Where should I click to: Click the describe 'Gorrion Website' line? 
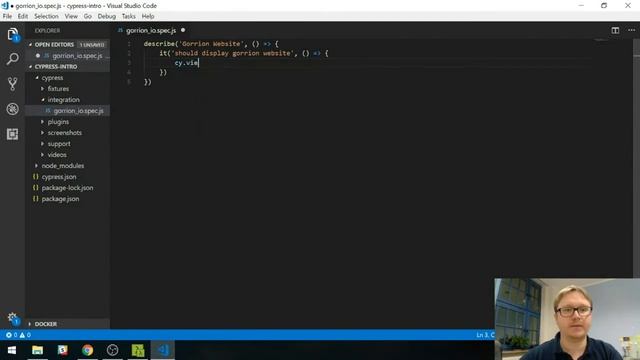(x=211, y=44)
